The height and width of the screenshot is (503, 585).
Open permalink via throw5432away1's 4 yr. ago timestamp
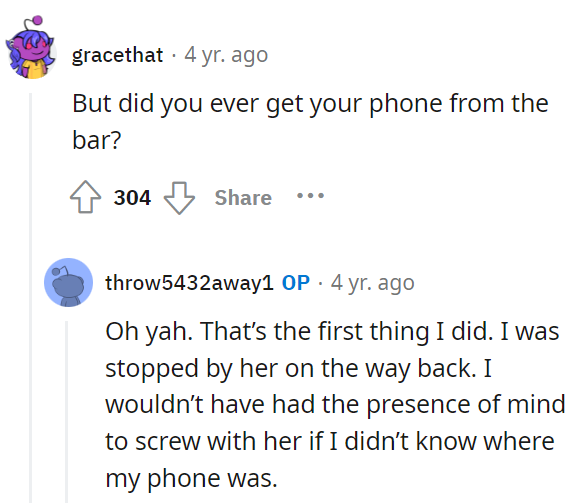(373, 283)
